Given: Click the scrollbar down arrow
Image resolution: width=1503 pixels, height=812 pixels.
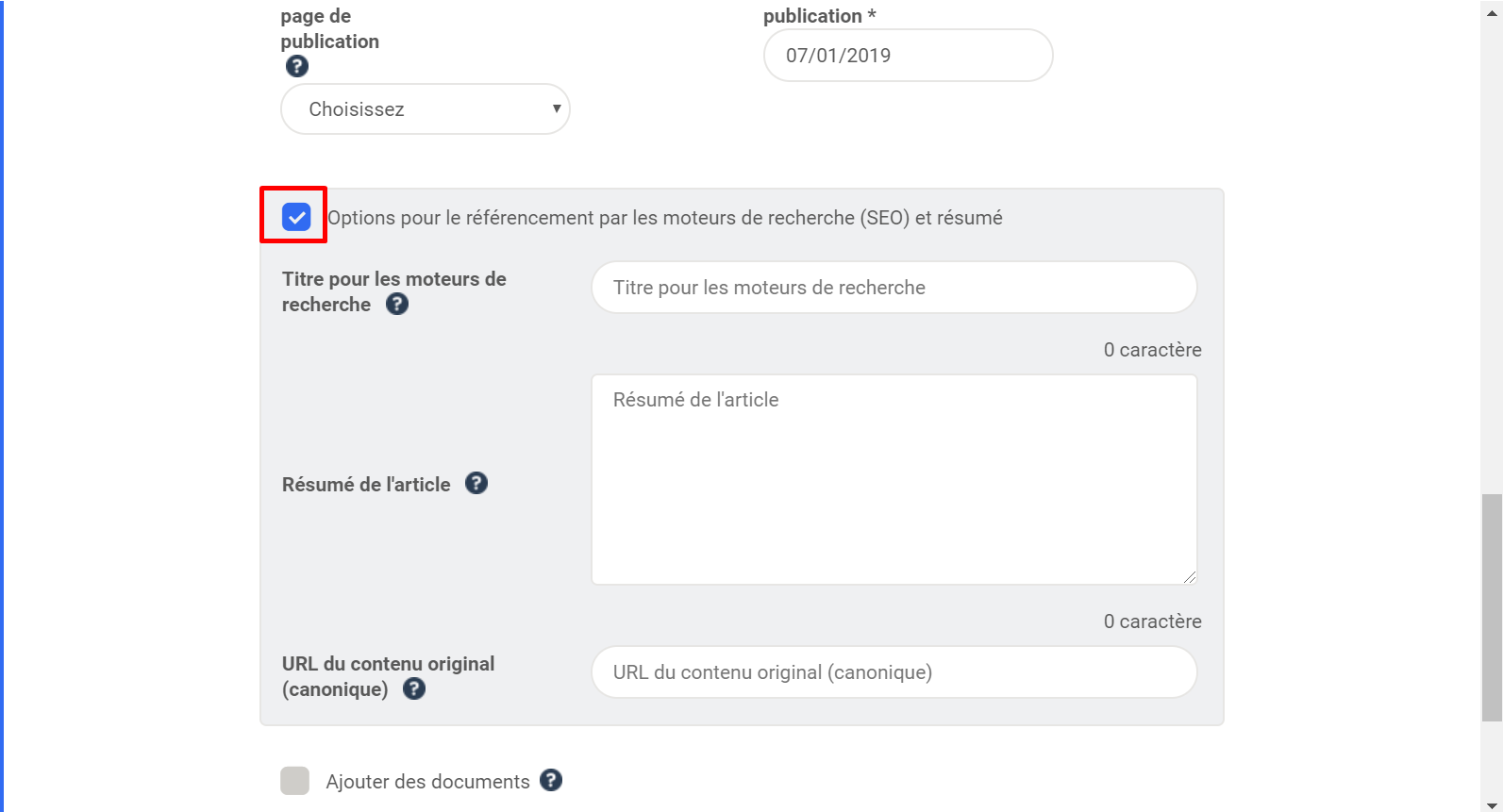Looking at the screenshot, I should tap(1492, 804).
